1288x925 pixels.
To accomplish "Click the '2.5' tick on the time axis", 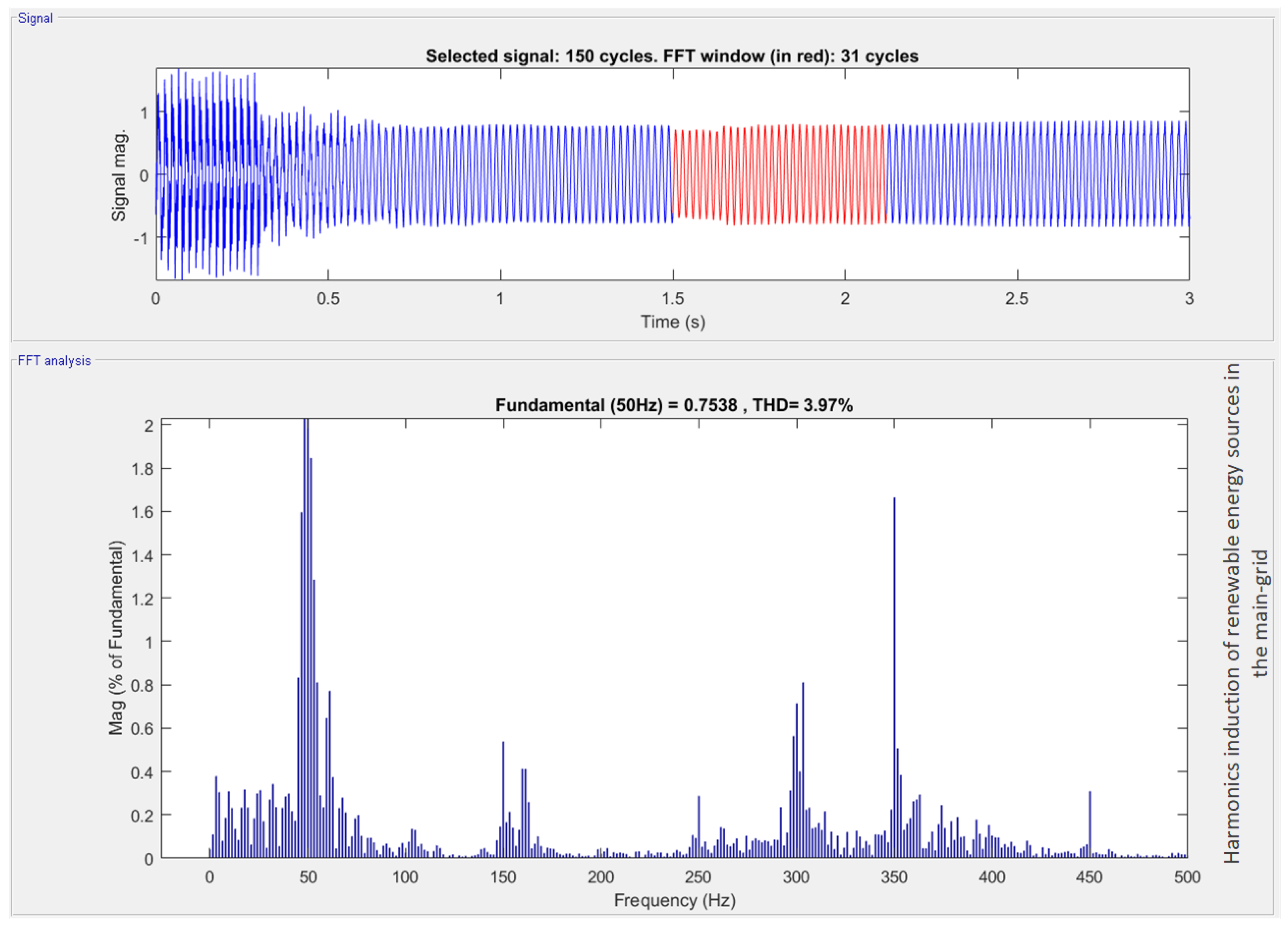I will pyautogui.click(x=1016, y=299).
